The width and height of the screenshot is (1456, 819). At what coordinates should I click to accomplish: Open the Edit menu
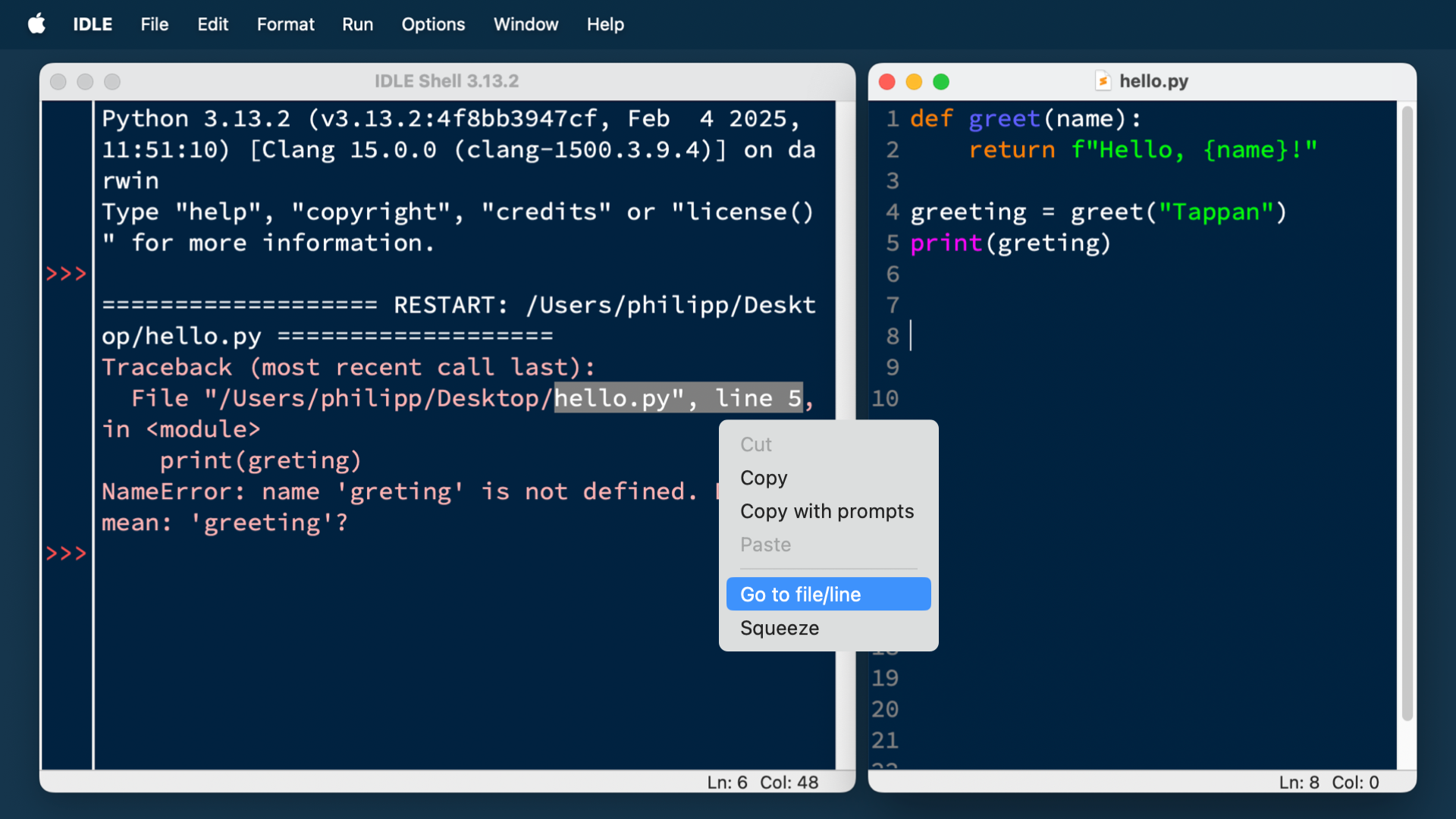pyautogui.click(x=212, y=24)
